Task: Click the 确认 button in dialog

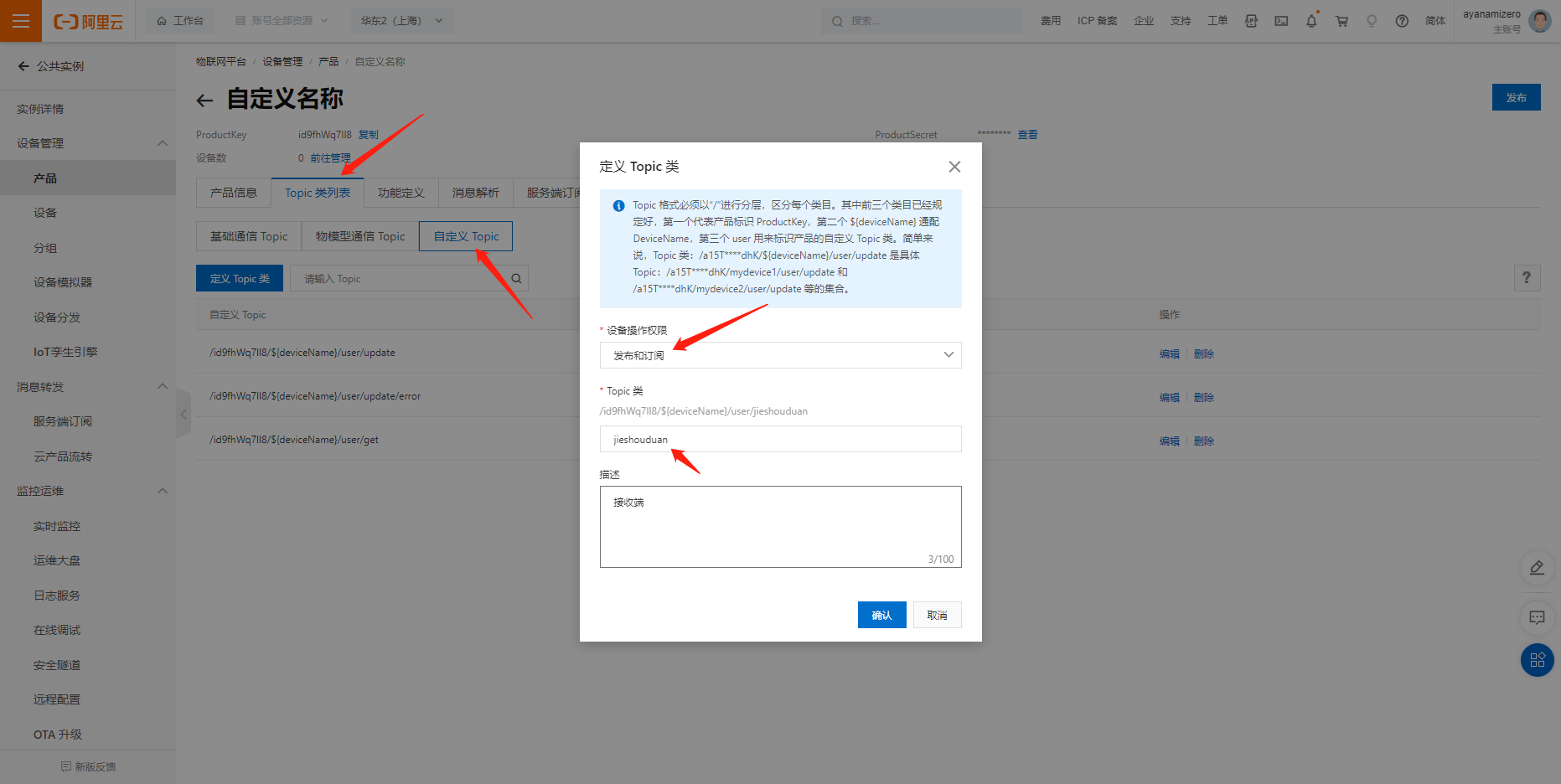Action: [881, 615]
